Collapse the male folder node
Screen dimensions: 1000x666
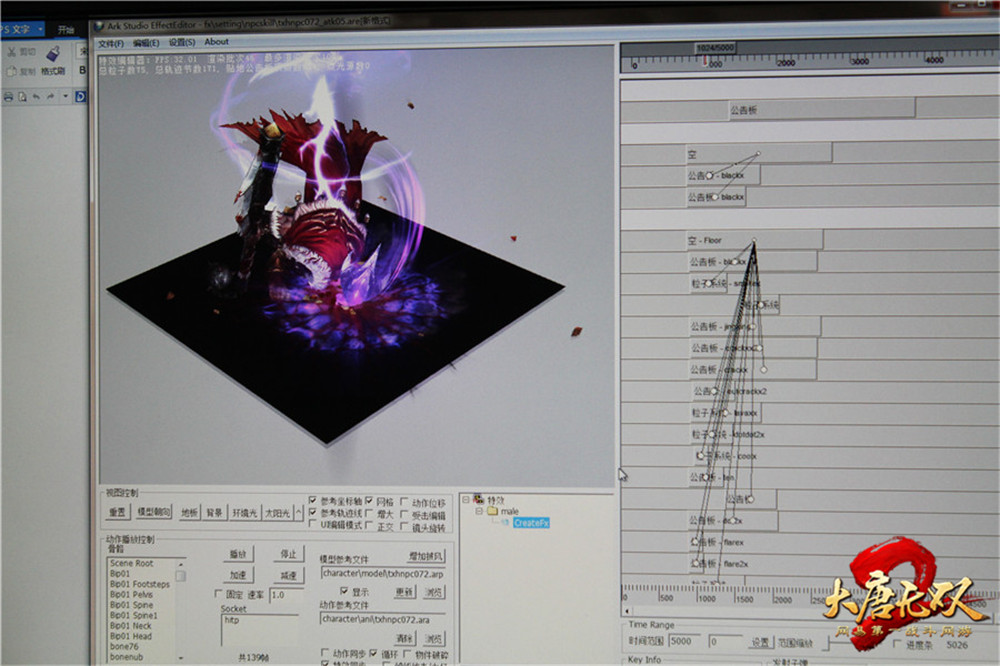[478, 511]
